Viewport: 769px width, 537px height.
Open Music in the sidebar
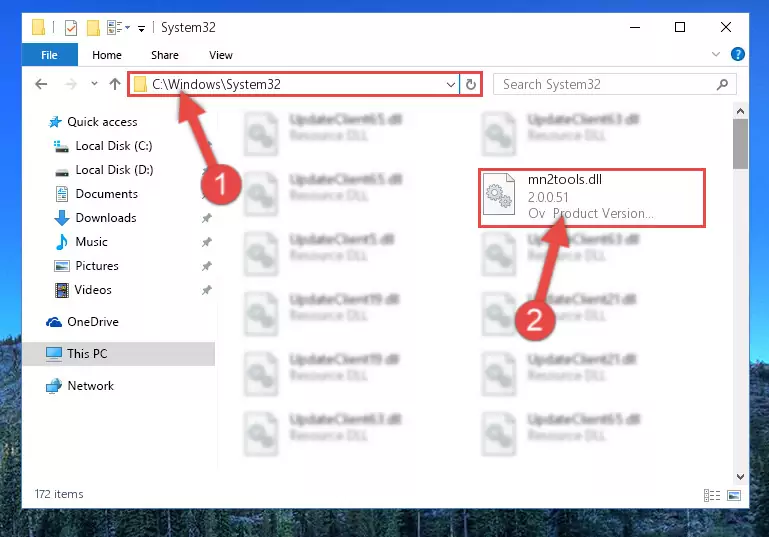coord(91,242)
